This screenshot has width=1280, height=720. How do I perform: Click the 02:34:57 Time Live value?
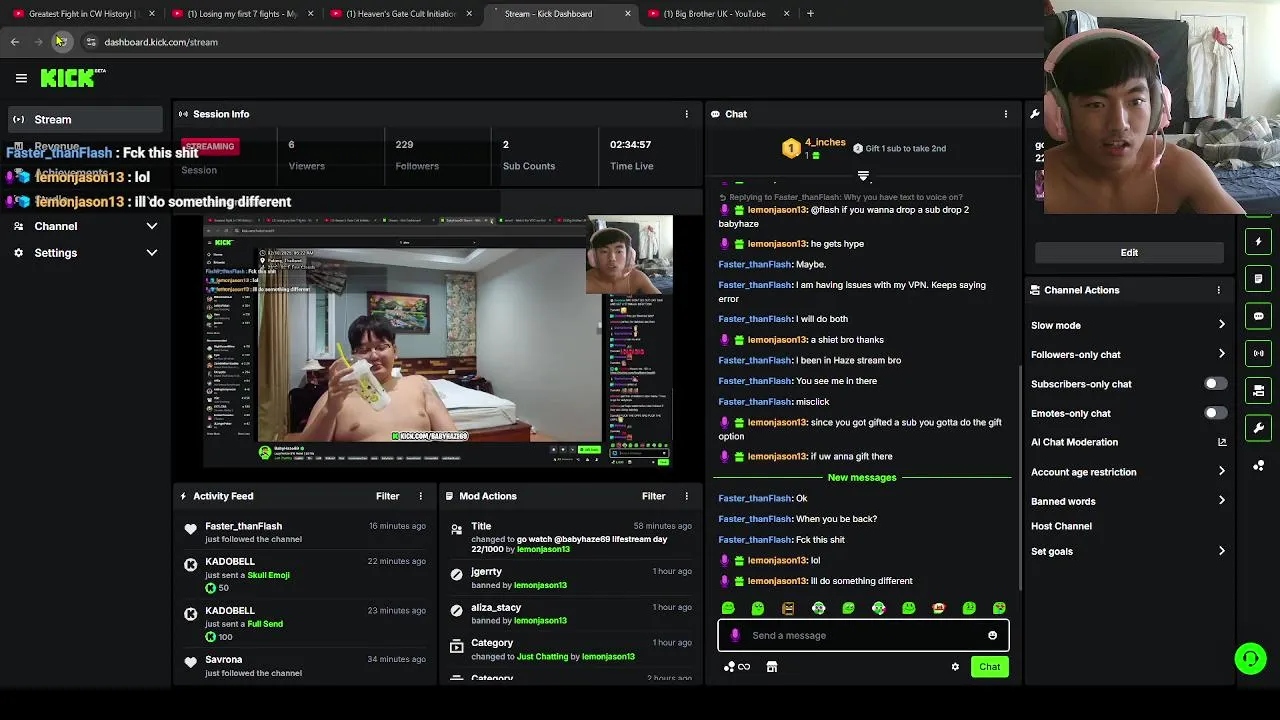point(630,145)
